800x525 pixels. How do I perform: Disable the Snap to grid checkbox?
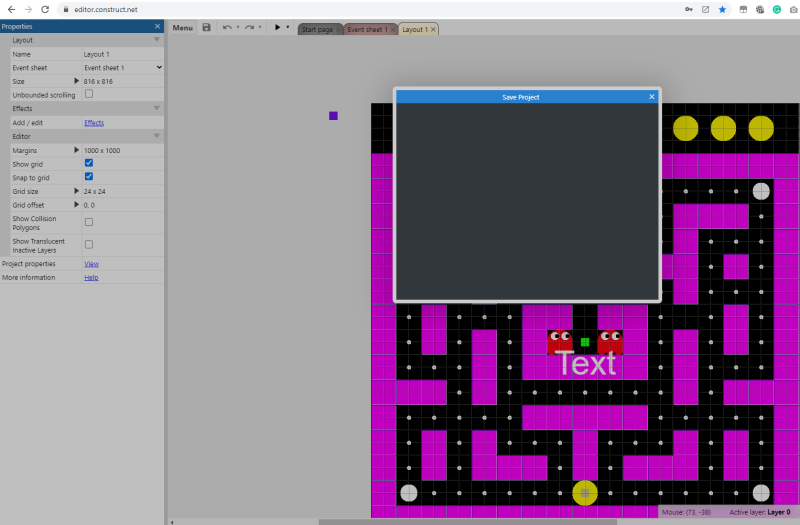[89, 177]
